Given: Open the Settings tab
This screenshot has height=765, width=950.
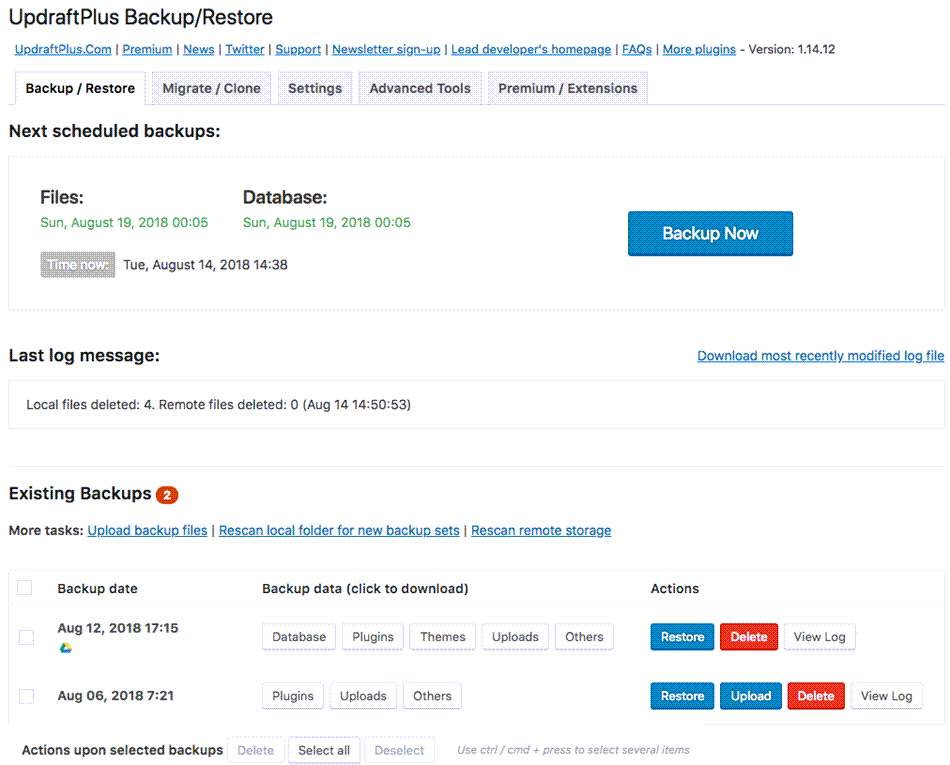Looking at the screenshot, I should 315,88.
